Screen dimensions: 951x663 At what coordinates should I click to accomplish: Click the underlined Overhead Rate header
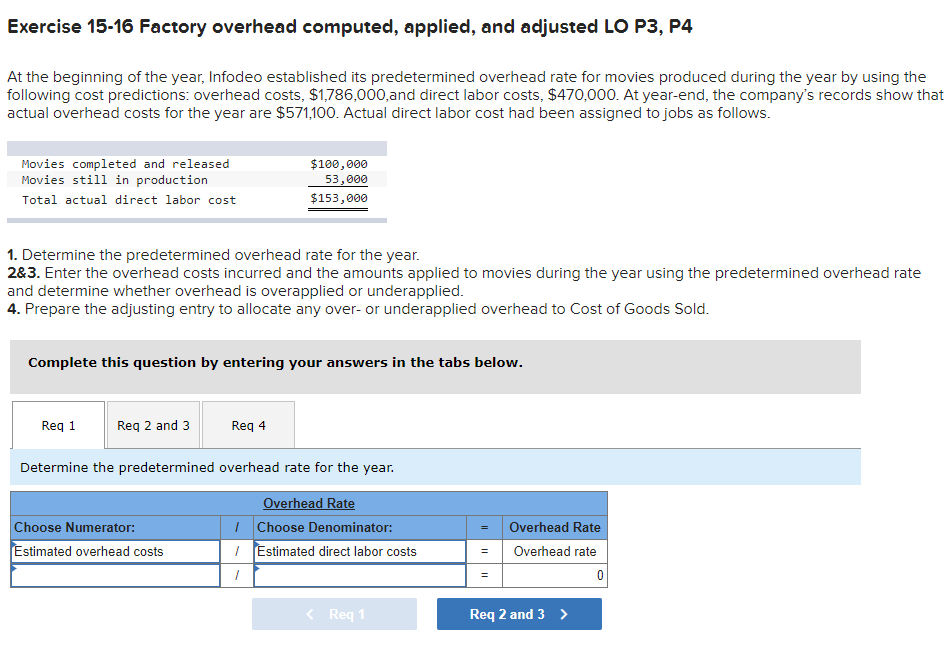click(308, 503)
